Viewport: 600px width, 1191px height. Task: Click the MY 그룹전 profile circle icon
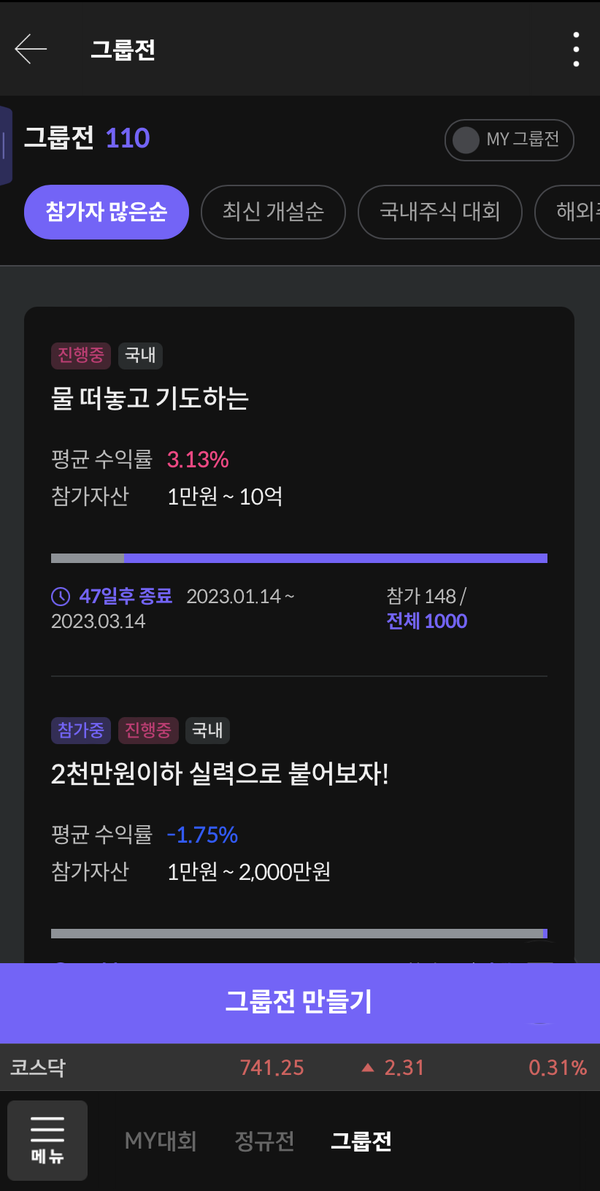tap(466, 140)
